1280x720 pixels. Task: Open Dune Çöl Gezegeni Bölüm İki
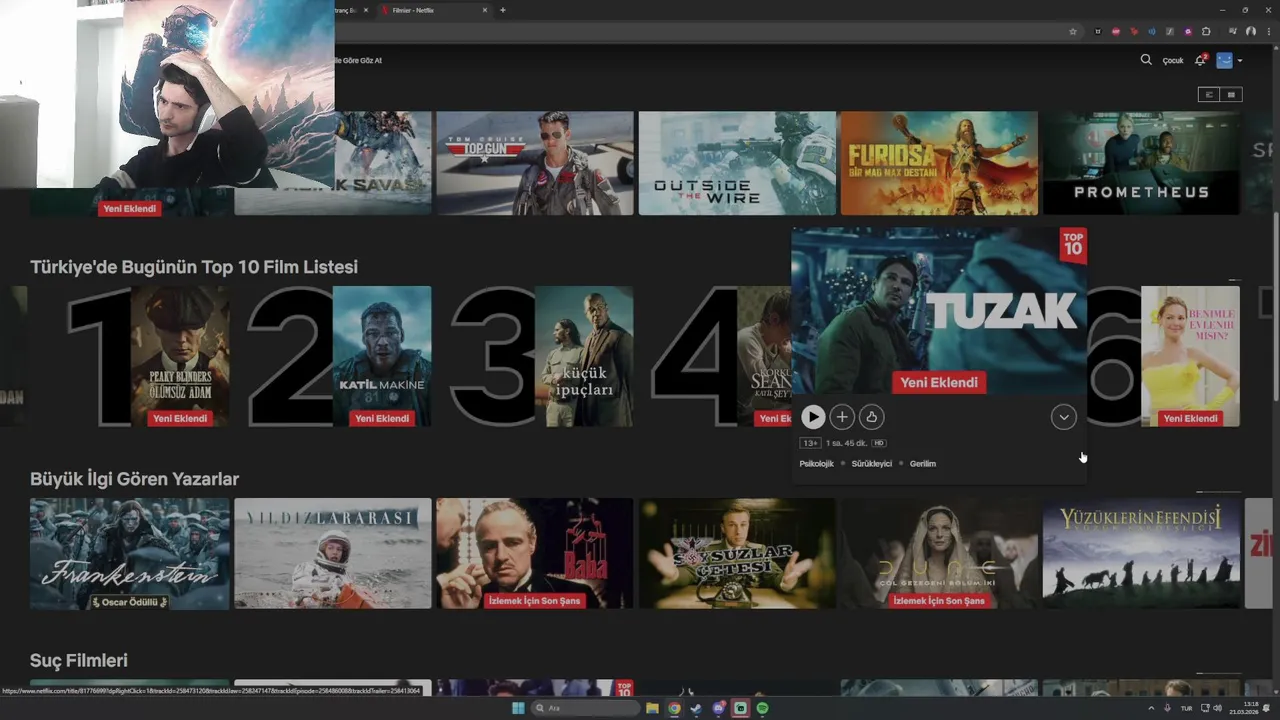(939, 553)
